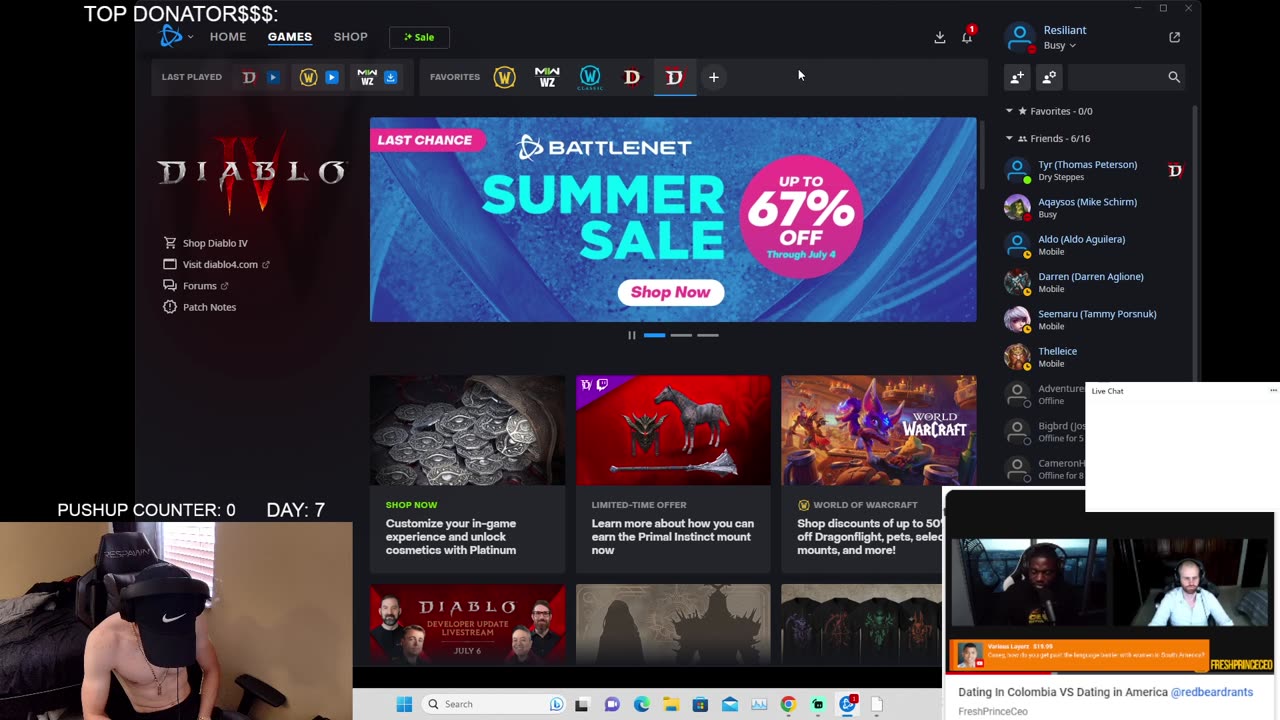Click the green Sale button

click(x=419, y=37)
